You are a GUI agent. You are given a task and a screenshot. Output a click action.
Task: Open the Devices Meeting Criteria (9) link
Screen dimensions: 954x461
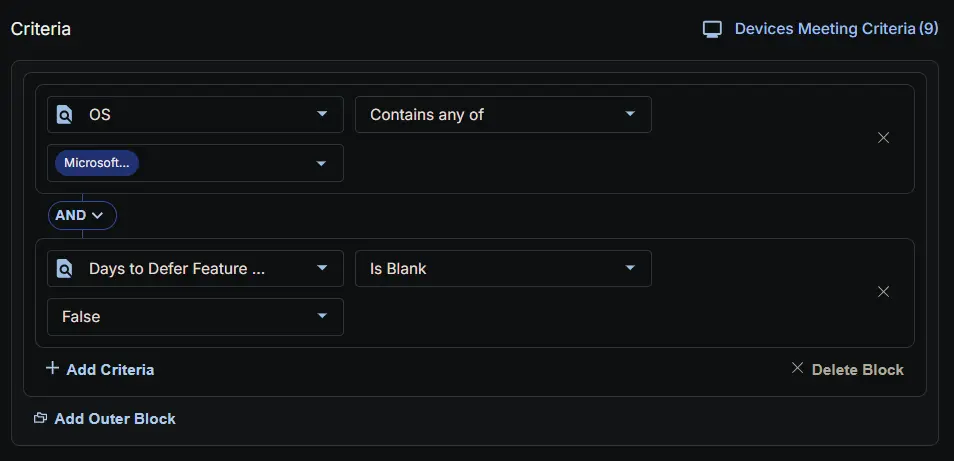click(835, 29)
